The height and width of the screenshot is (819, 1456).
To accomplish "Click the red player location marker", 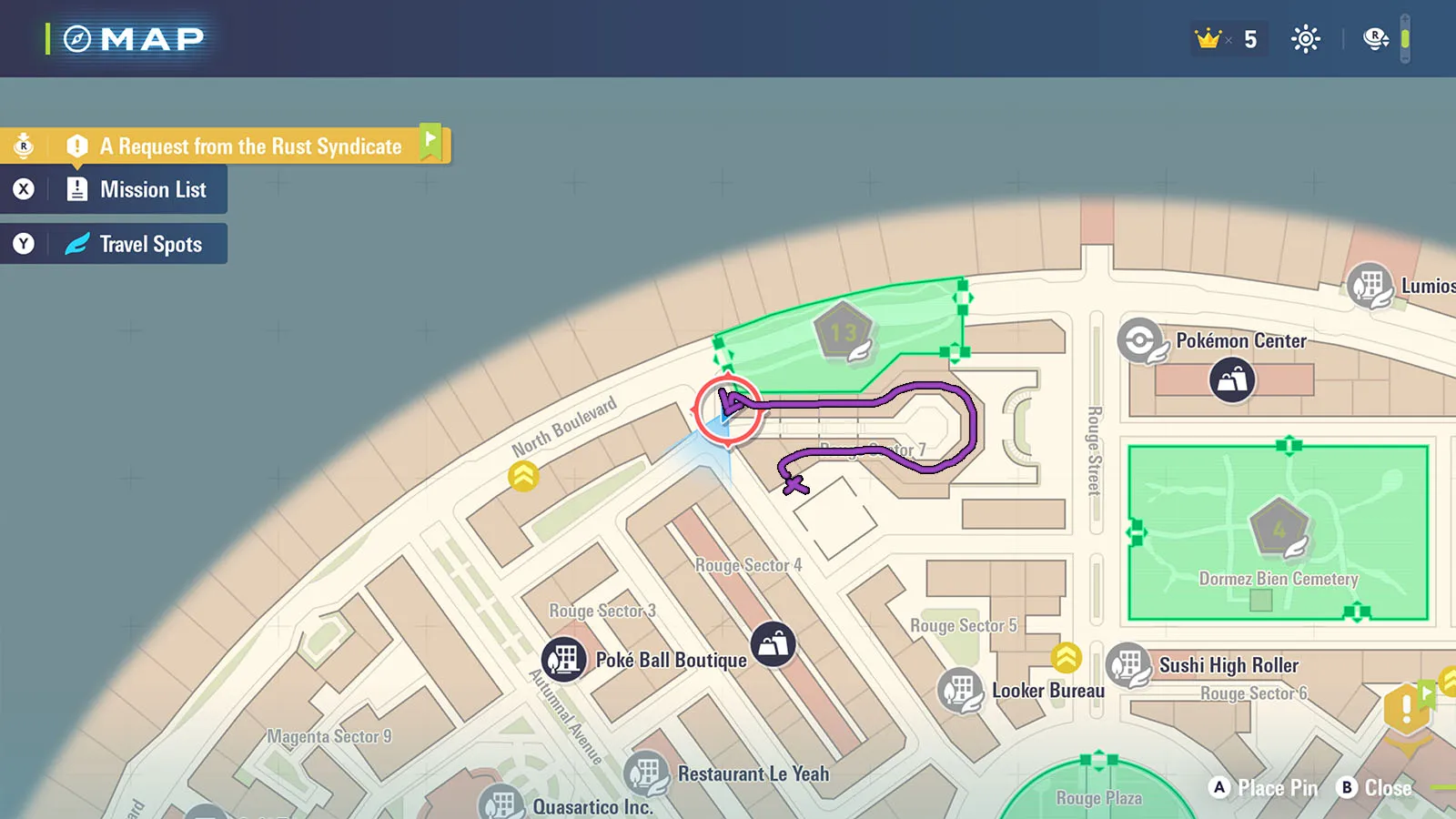I will click(x=728, y=409).
